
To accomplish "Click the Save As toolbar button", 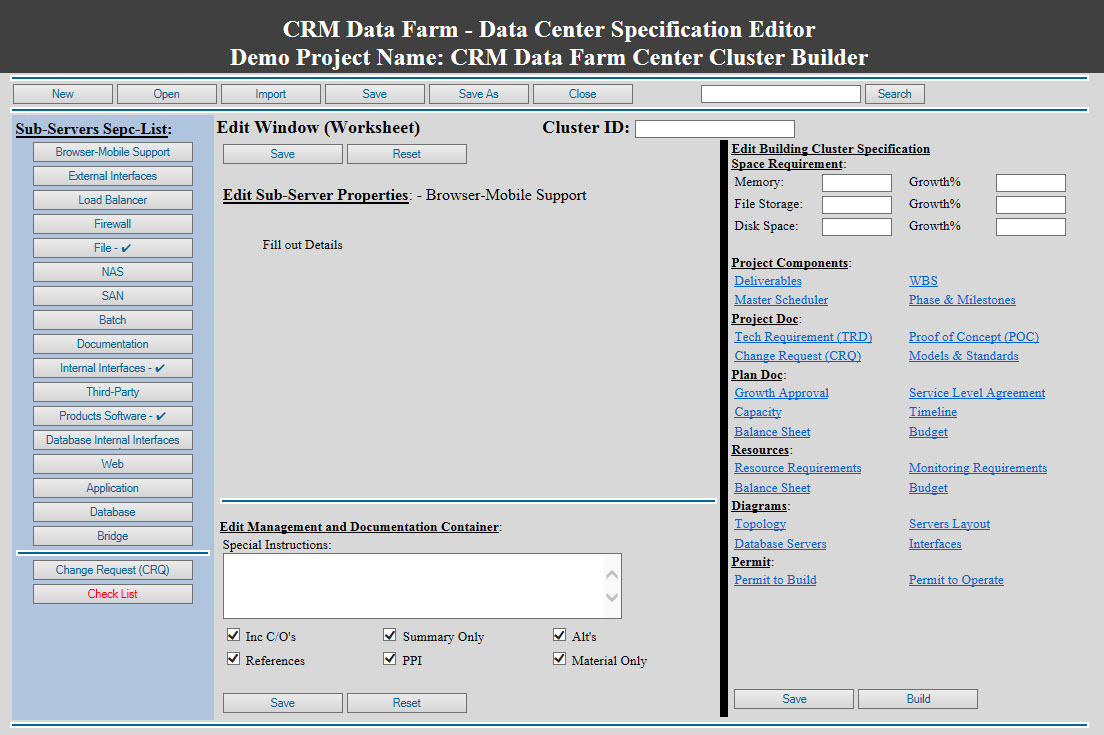I will pos(478,93).
